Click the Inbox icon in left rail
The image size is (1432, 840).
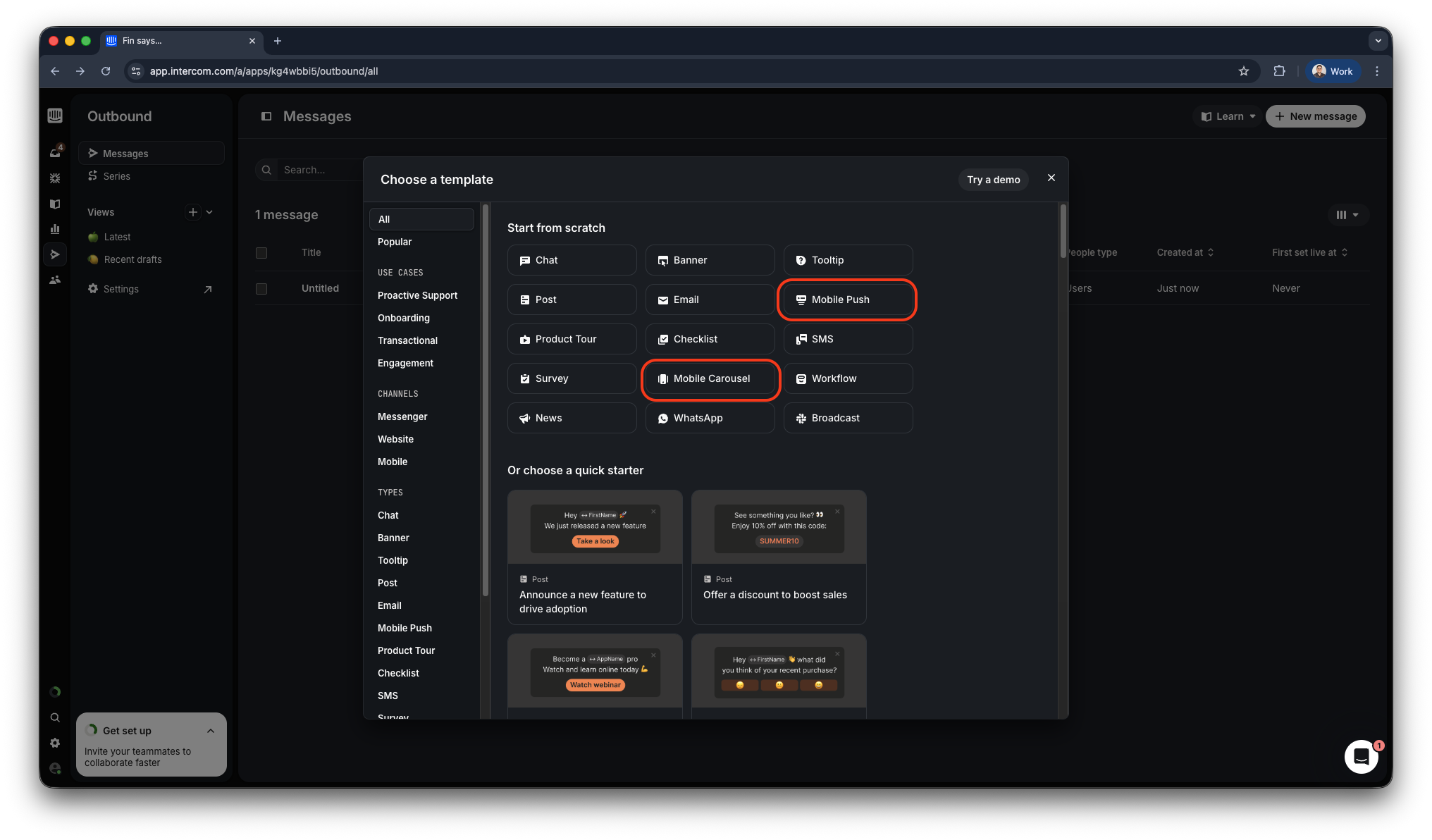point(55,152)
